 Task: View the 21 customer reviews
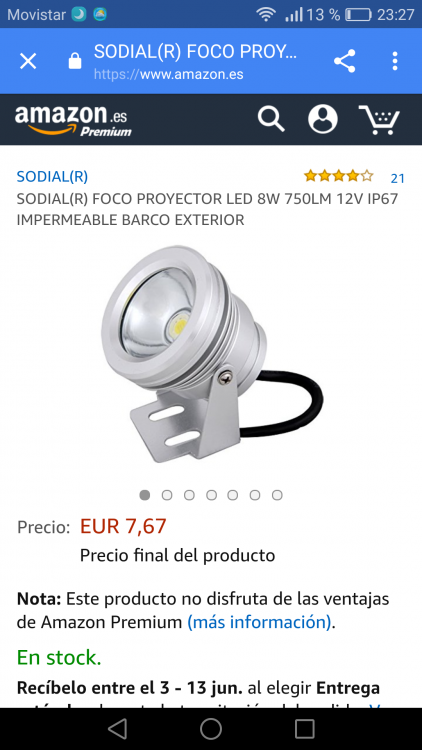[x=398, y=178]
